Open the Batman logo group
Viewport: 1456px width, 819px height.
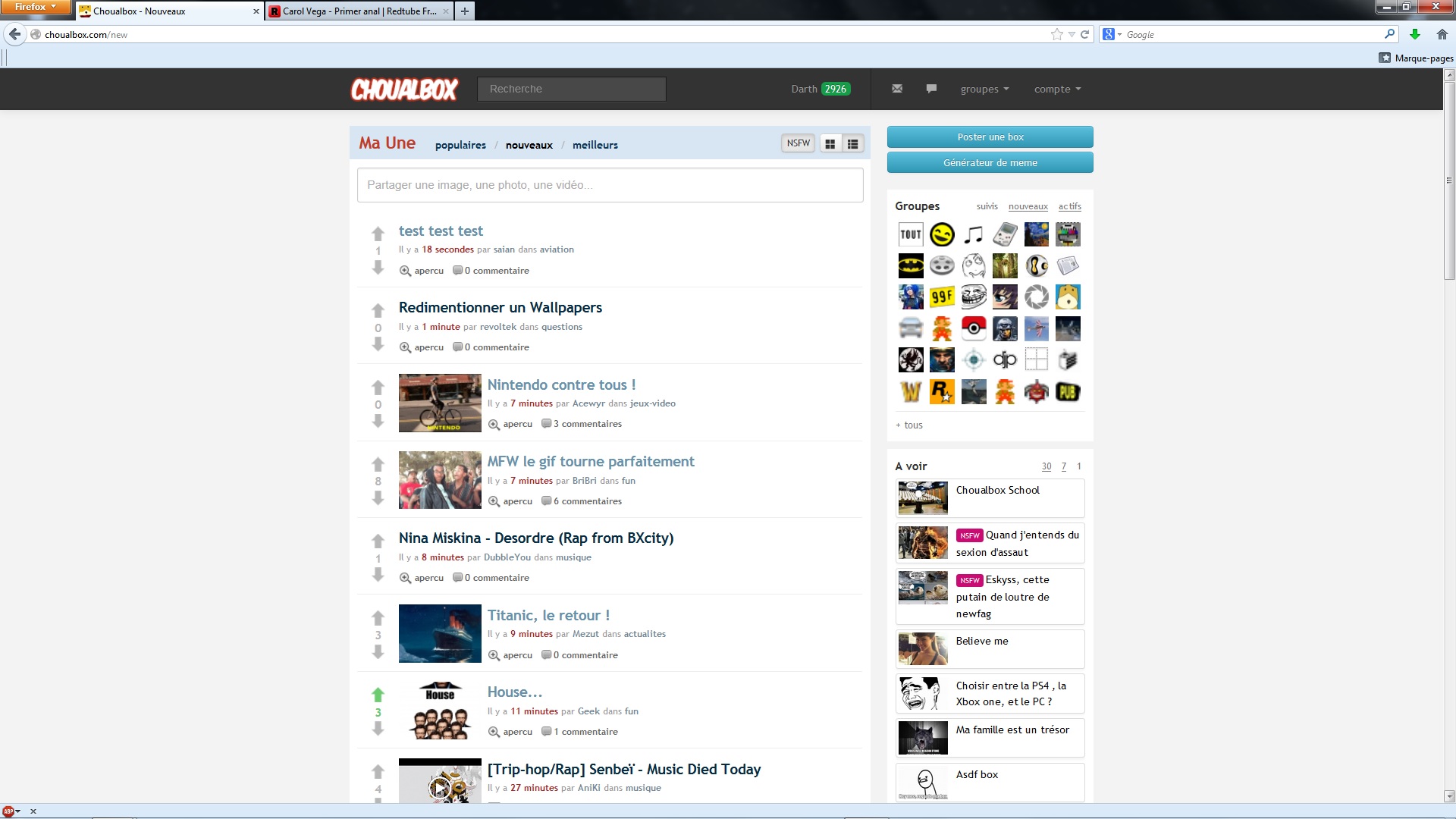click(911, 266)
